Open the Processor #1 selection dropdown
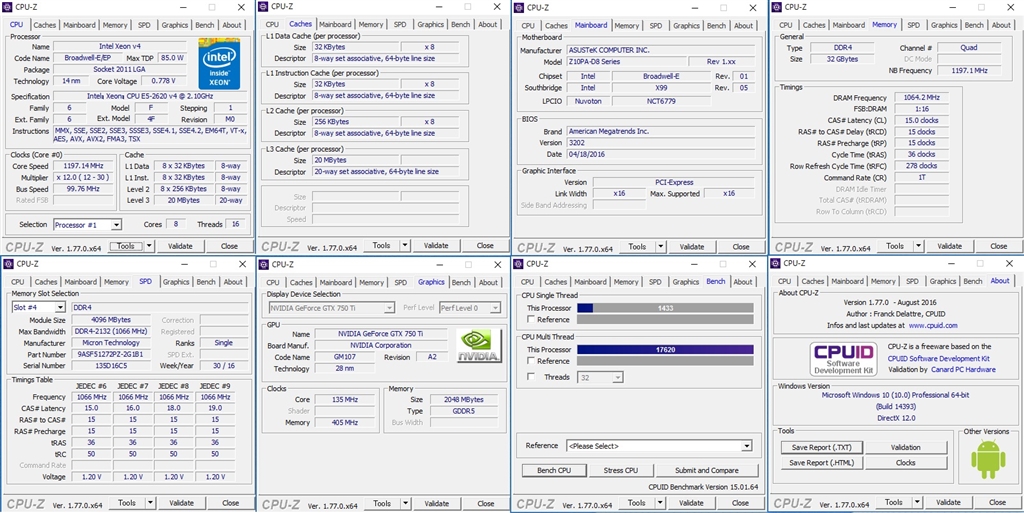This screenshot has width=1024, height=513. pyautogui.click(x=88, y=225)
